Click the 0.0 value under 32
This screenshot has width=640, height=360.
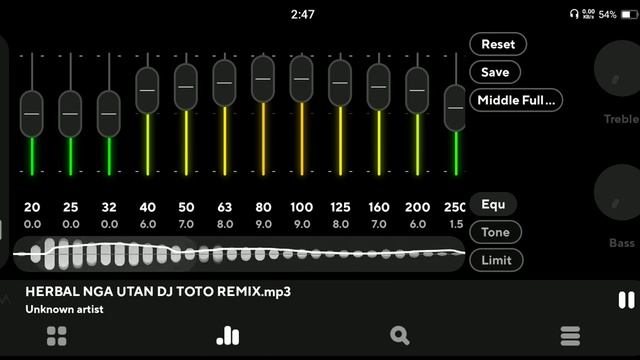click(x=109, y=224)
